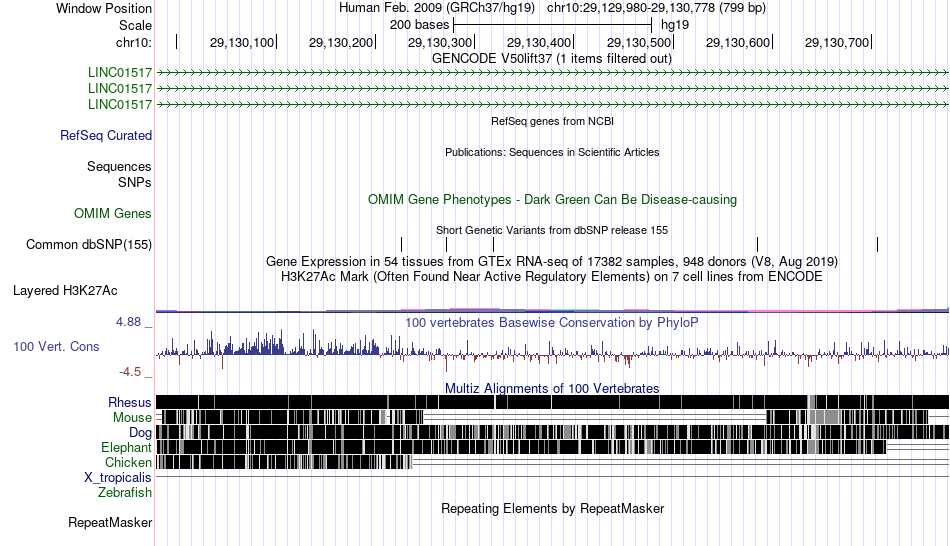Click the Human Feb. 2009 (GRCh37/hg19) text
This screenshot has height=546, width=950.
[437, 8]
